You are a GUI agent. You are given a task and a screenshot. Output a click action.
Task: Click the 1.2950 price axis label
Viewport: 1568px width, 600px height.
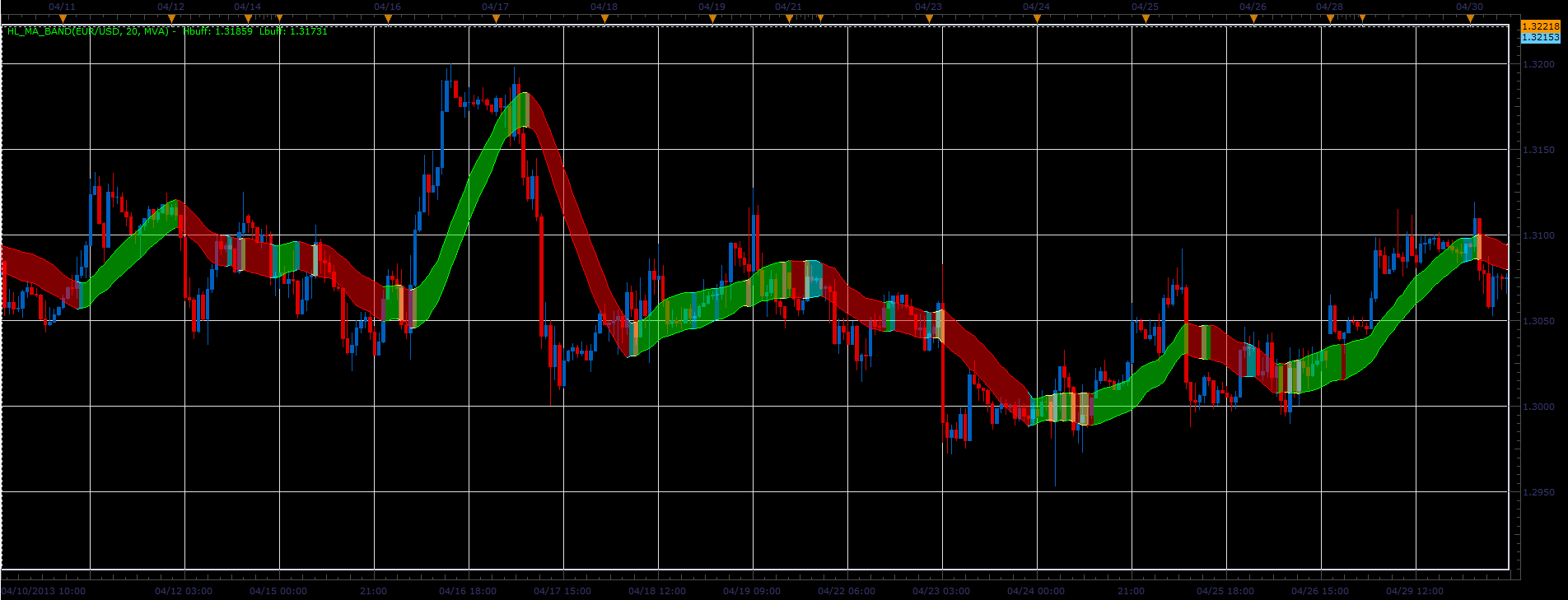[x=1539, y=492]
